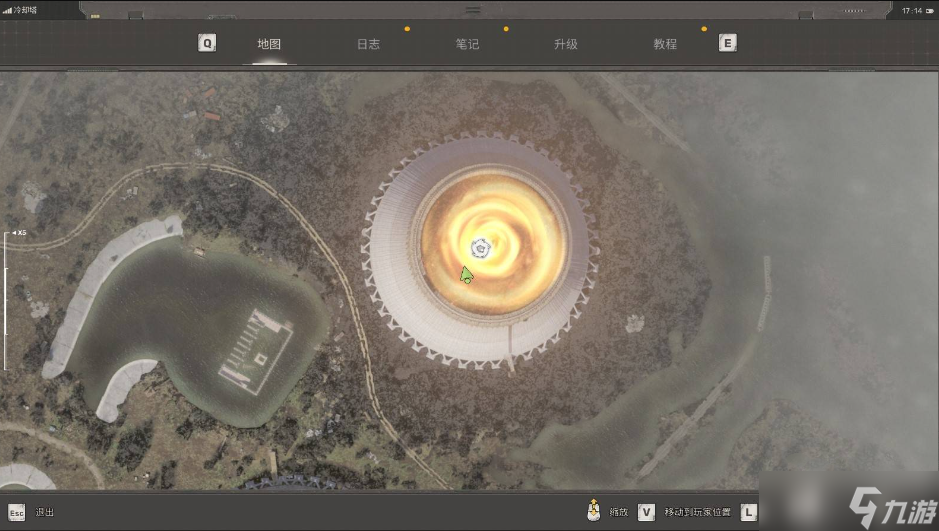Open the 教程 tab

pyautogui.click(x=665, y=44)
